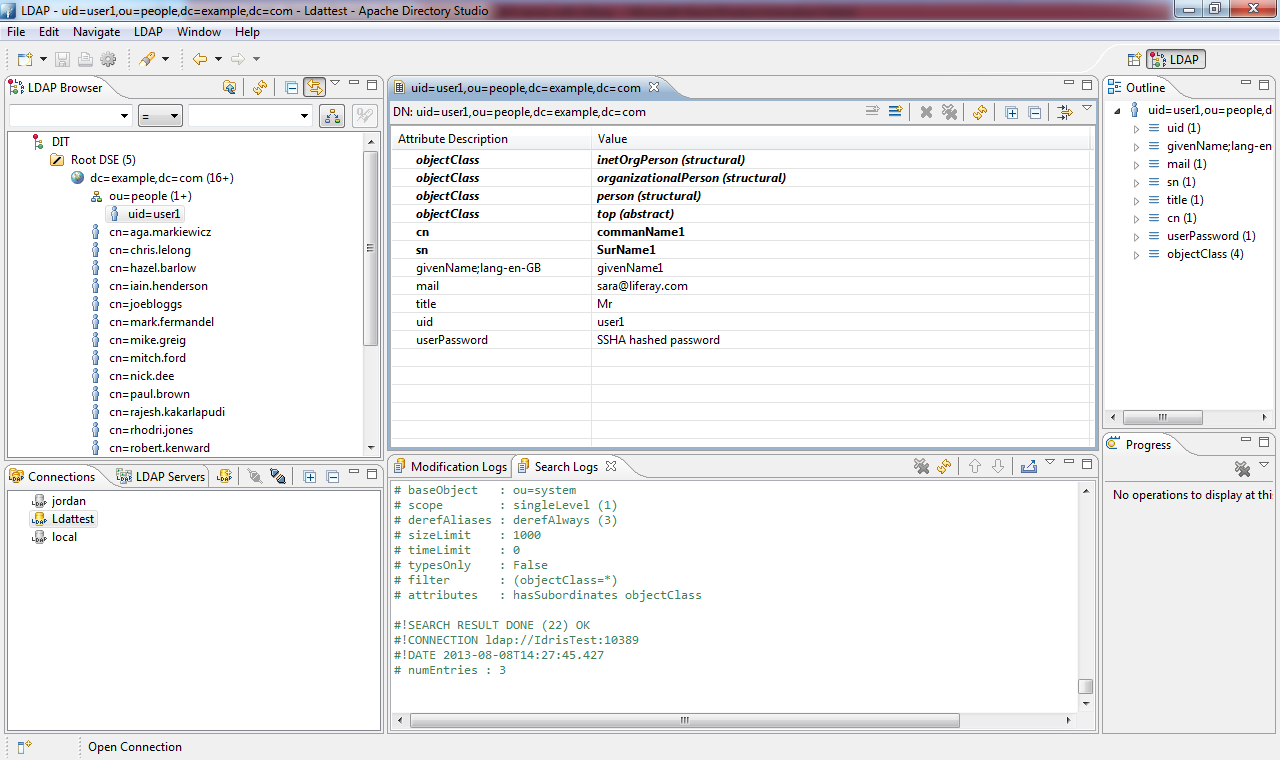The width and height of the screenshot is (1280, 760).
Task: Open the quick search attribute combo box
Action: [x=71, y=116]
